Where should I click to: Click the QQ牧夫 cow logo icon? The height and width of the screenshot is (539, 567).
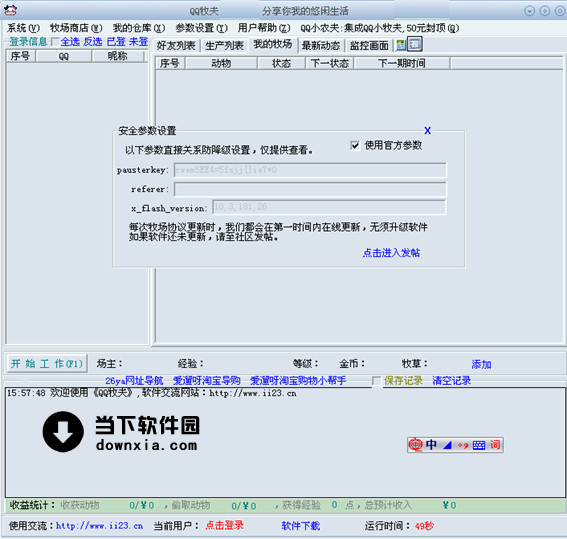coord(10,10)
